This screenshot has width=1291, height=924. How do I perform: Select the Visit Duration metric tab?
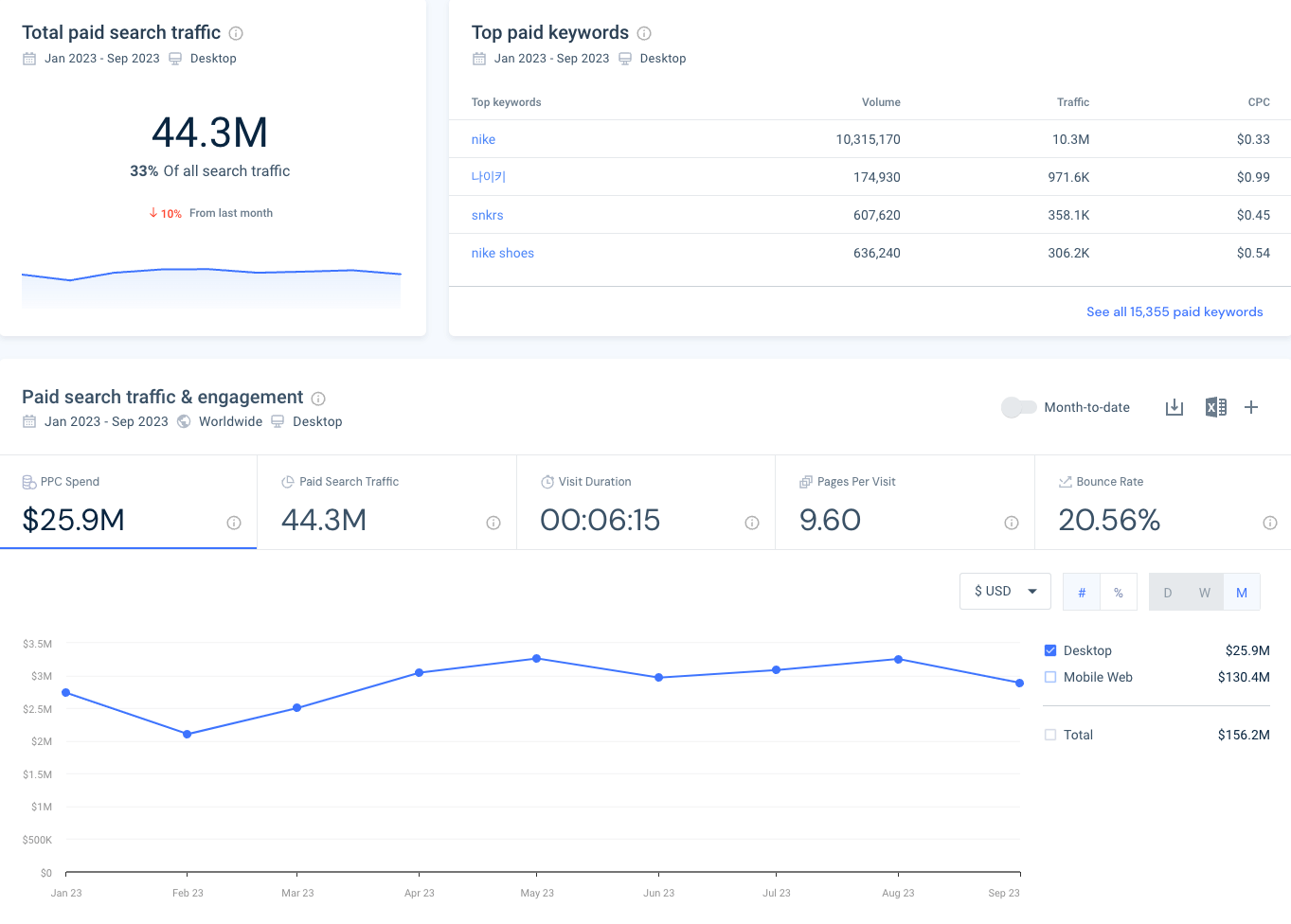646,502
